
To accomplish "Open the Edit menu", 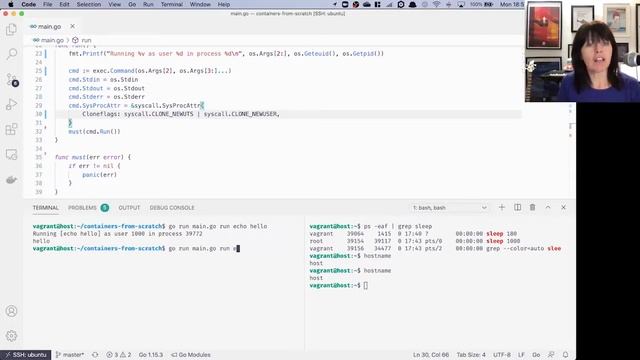I will pyautogui.click(x=64, y=4).
